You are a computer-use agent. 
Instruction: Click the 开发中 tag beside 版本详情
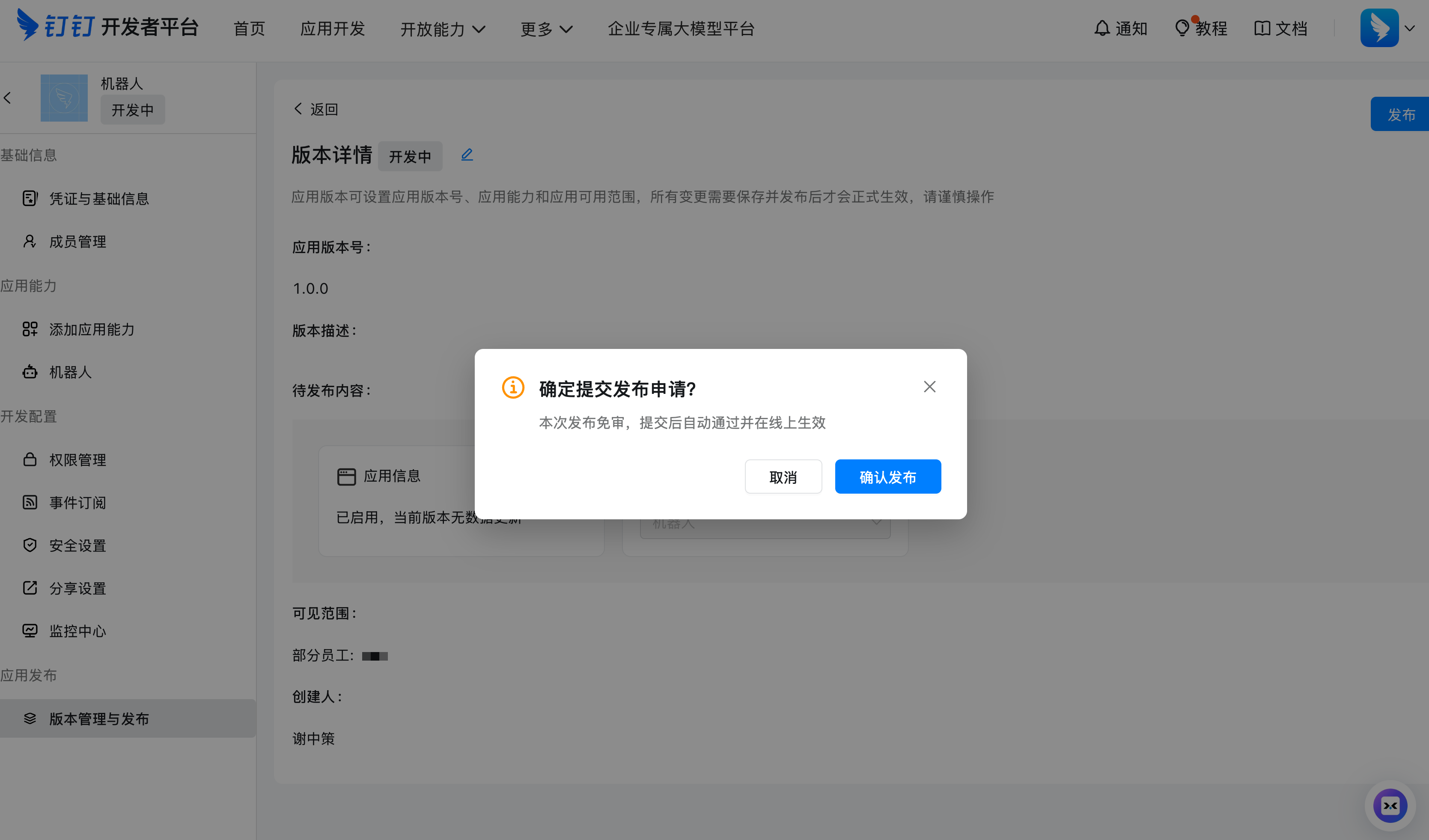pyautogui.click(x=410, y=156)
